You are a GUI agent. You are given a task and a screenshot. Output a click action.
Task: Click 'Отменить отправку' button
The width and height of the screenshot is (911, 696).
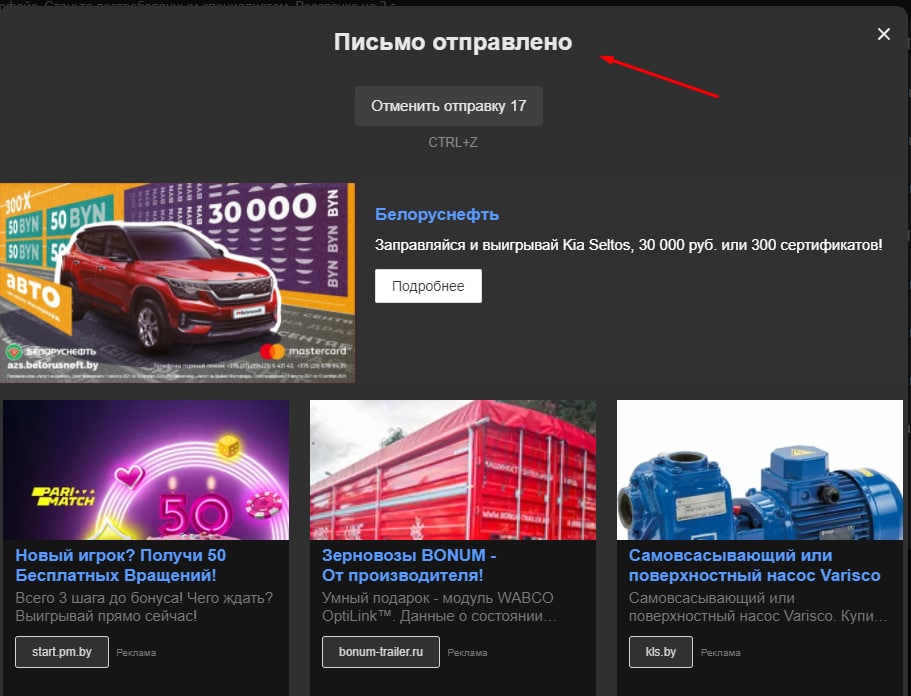click(449, 106)
